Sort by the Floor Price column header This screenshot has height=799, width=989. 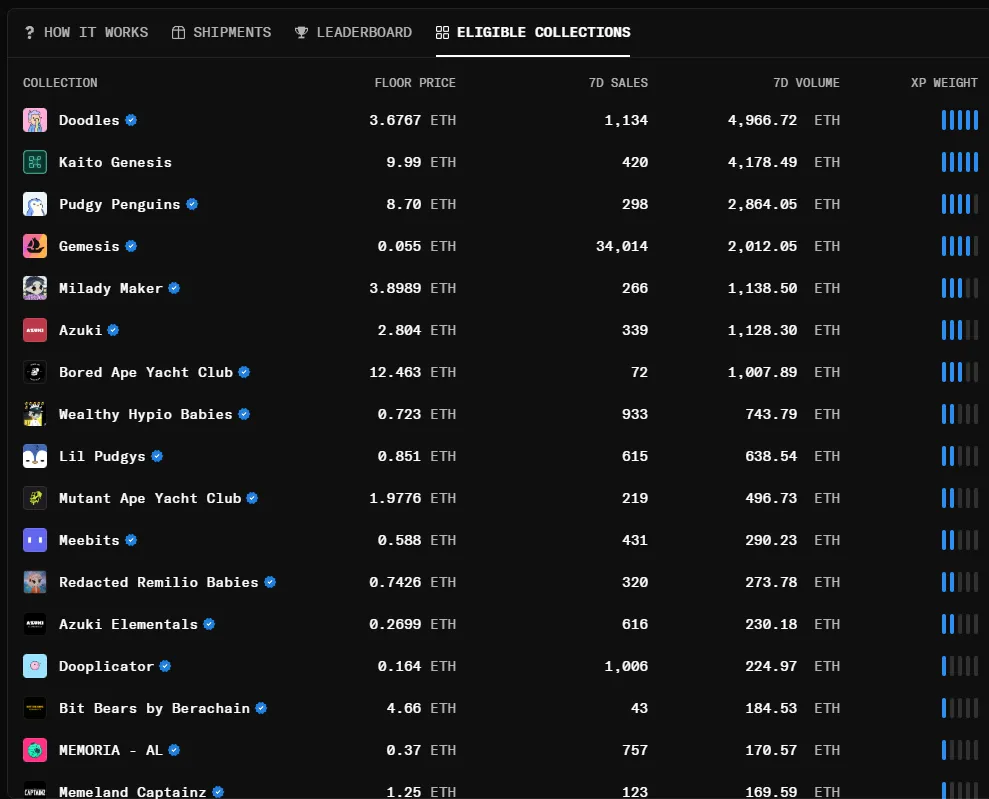tap(415, 83)
